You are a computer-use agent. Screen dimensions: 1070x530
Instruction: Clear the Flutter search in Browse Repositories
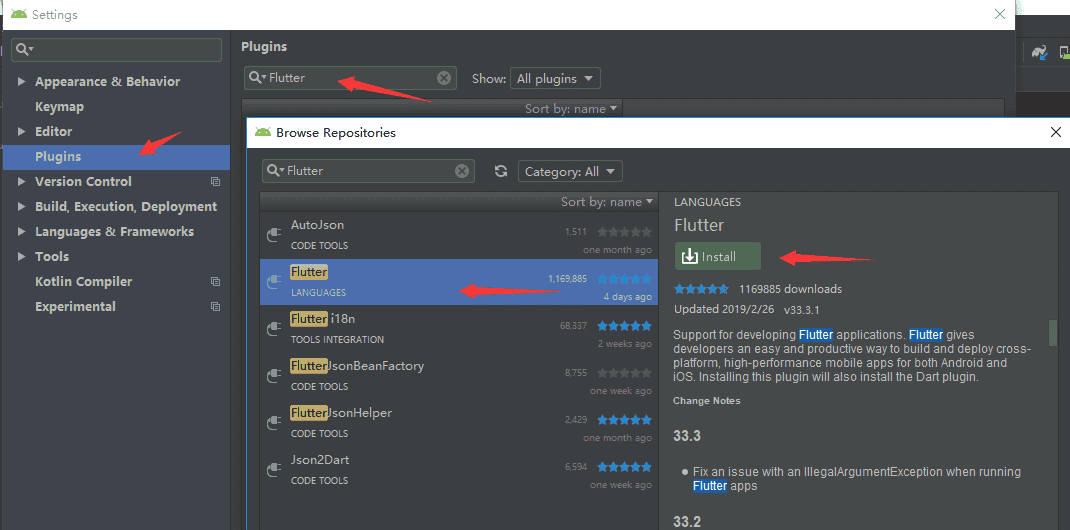[x=462, y=171]
